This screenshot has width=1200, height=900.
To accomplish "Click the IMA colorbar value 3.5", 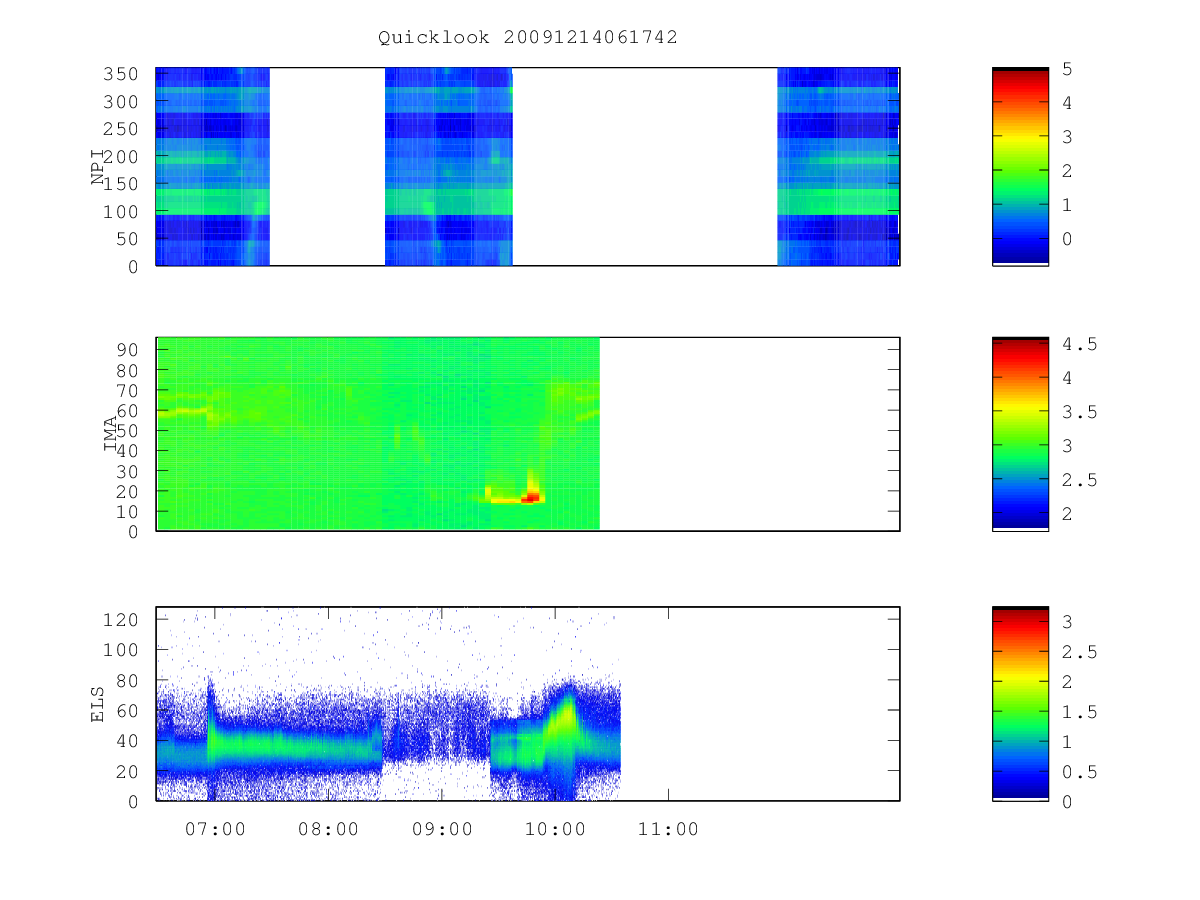I will [1079, 412].
